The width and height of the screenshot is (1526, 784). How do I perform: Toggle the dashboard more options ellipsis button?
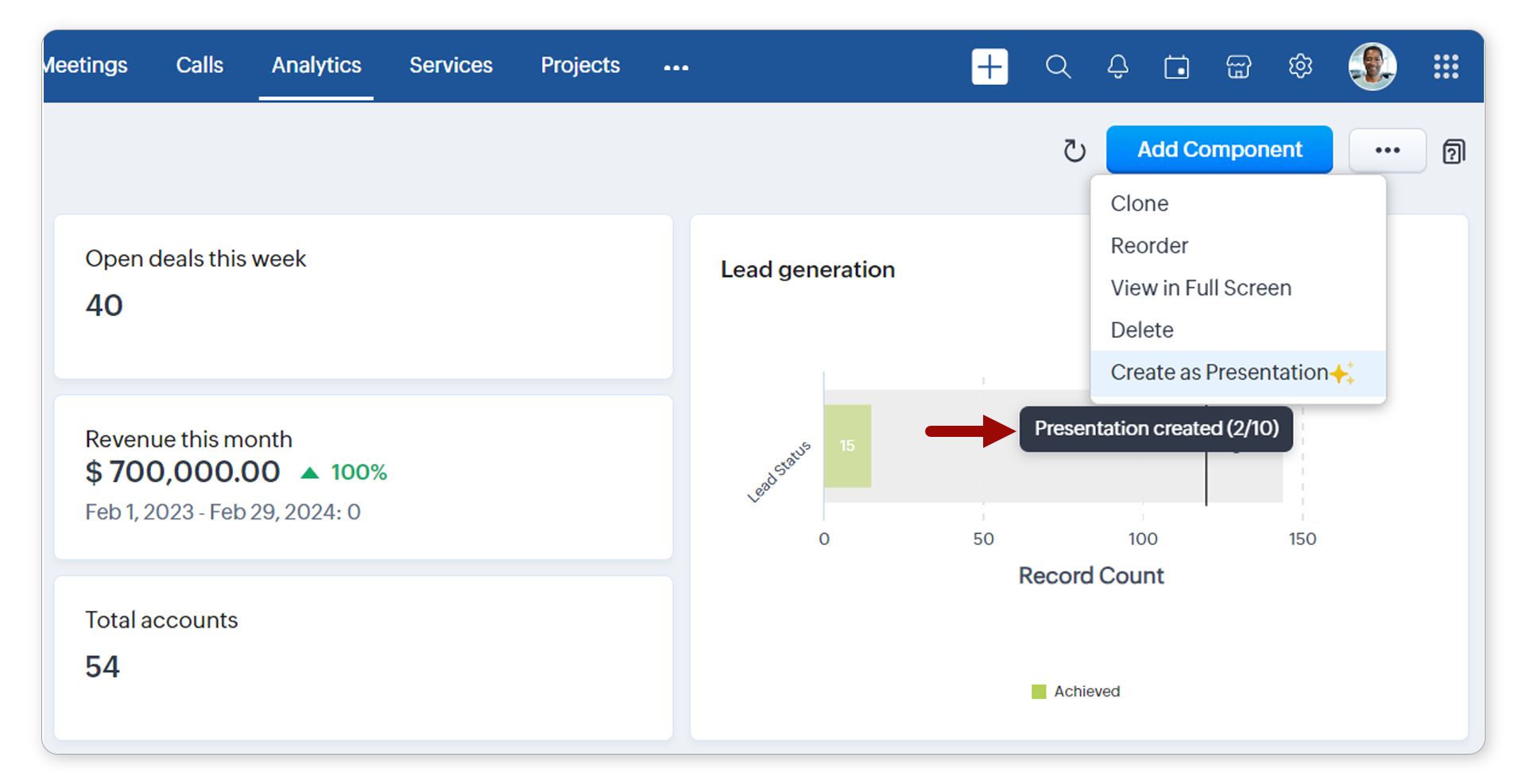pos(1387,150)
